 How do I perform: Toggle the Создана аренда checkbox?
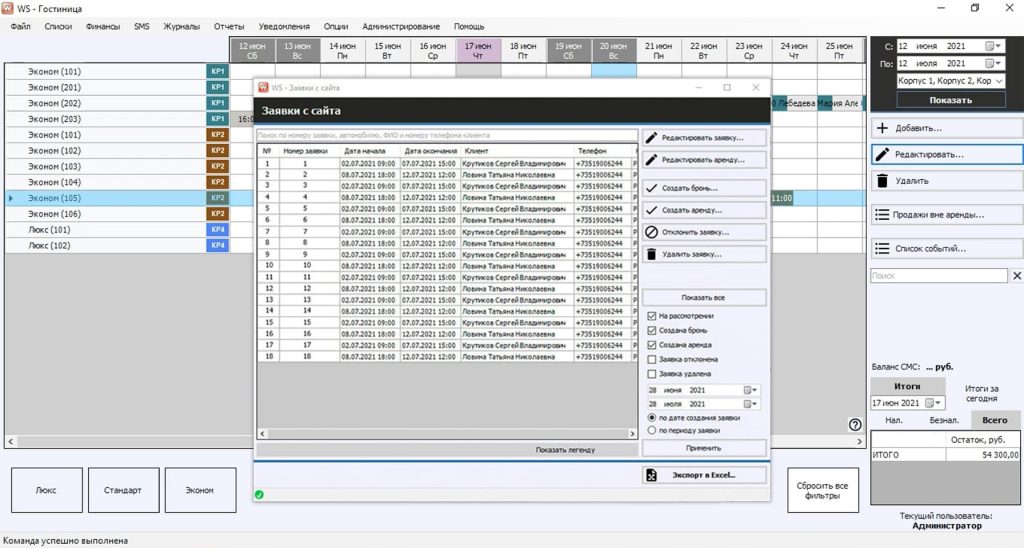pos(652,345)
